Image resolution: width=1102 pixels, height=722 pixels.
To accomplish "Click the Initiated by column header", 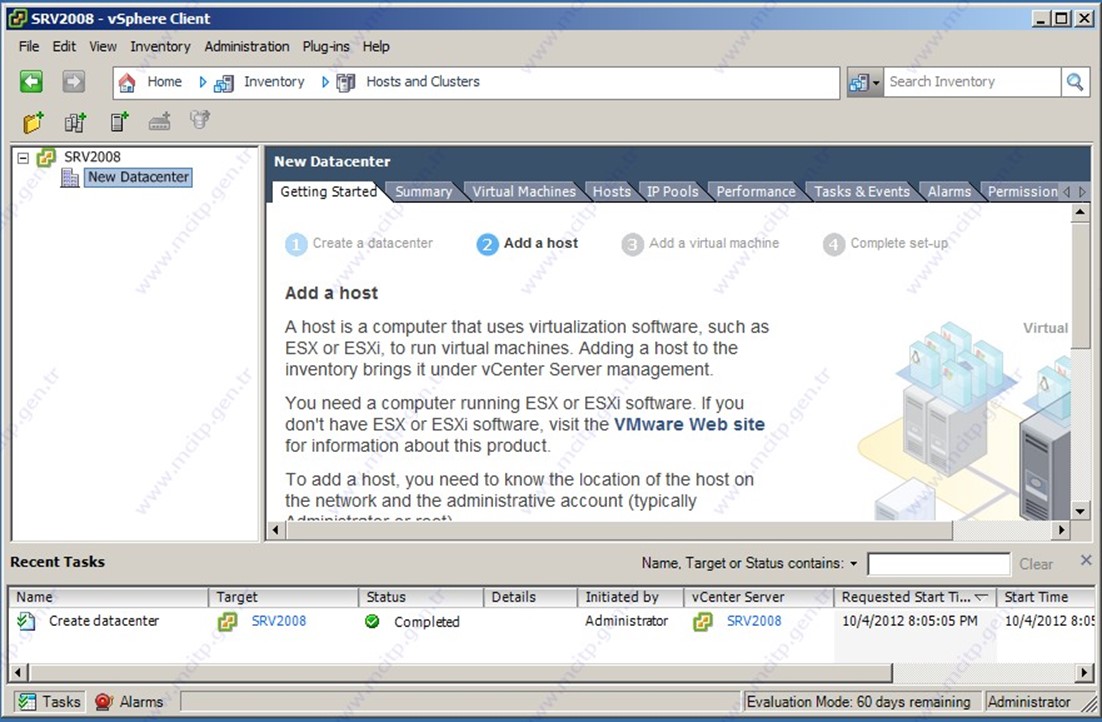I will pyautogui.click(x=630, y=597).
